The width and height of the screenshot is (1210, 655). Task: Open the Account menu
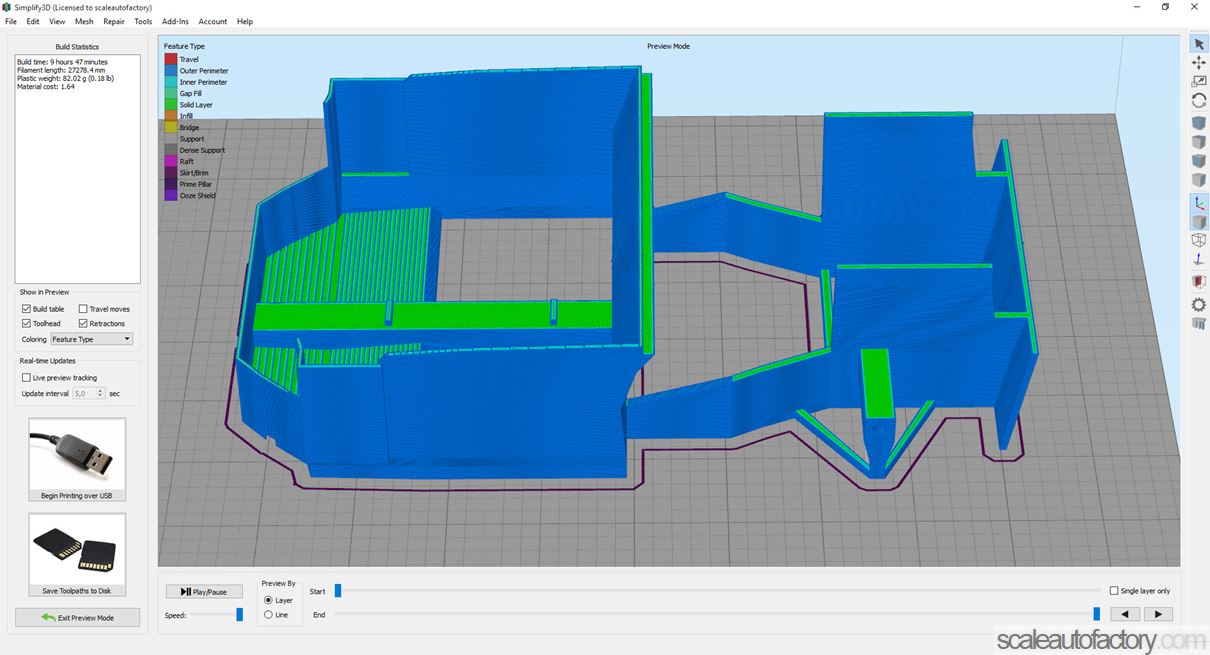coord(213,21)
